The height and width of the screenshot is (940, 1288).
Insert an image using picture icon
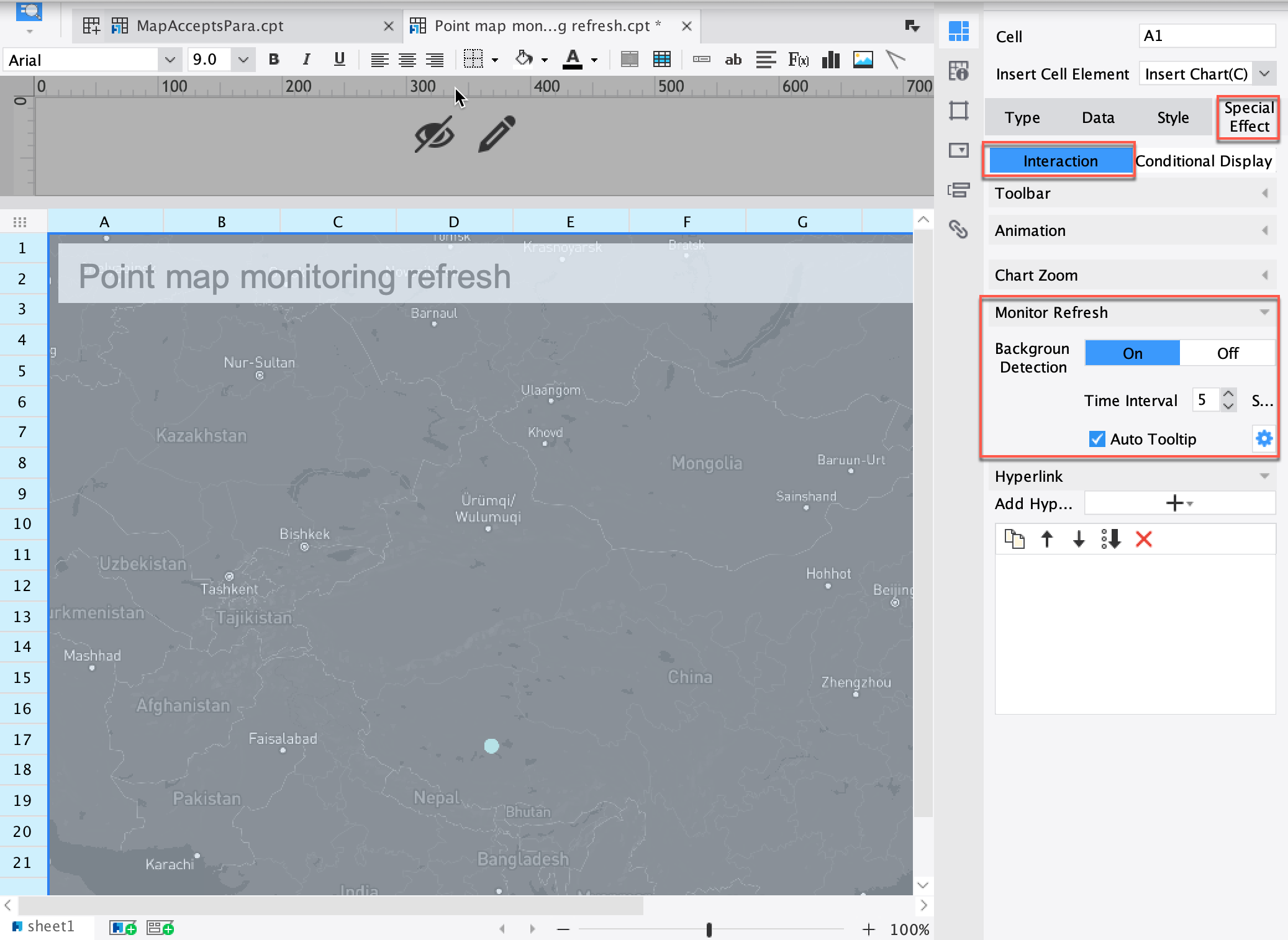click(863, 60)
